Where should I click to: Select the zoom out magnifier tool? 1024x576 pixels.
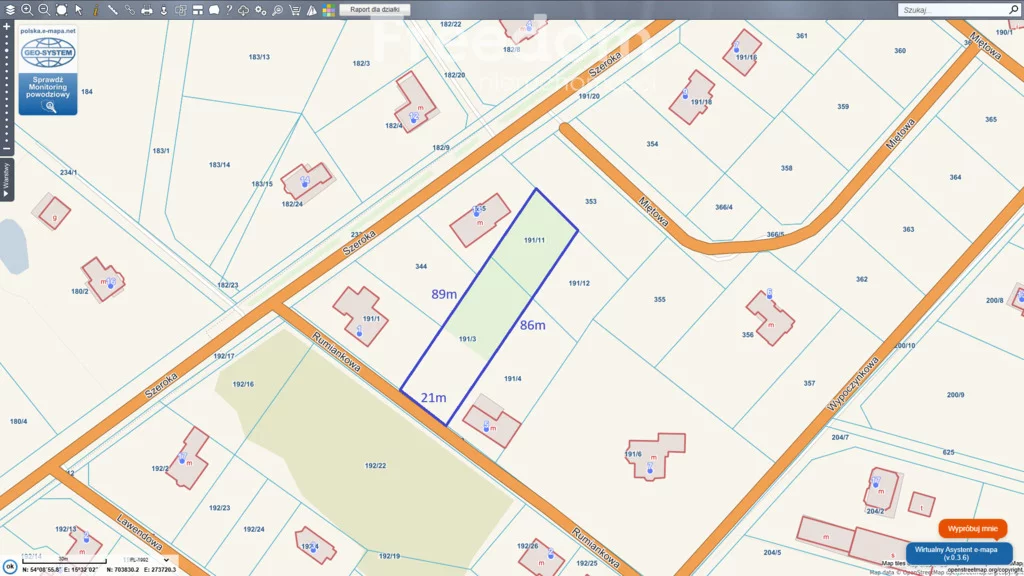44,9
